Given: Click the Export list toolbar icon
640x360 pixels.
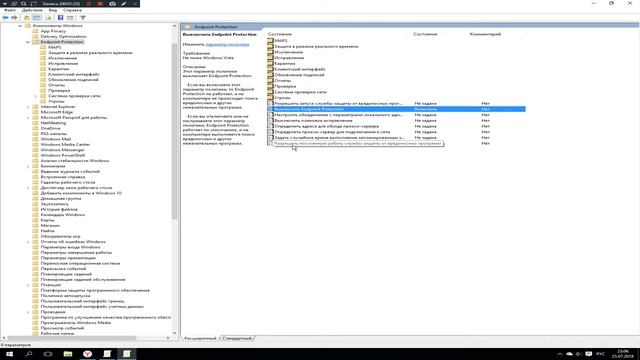Looking at the screenshot, I should coord(49,18).
